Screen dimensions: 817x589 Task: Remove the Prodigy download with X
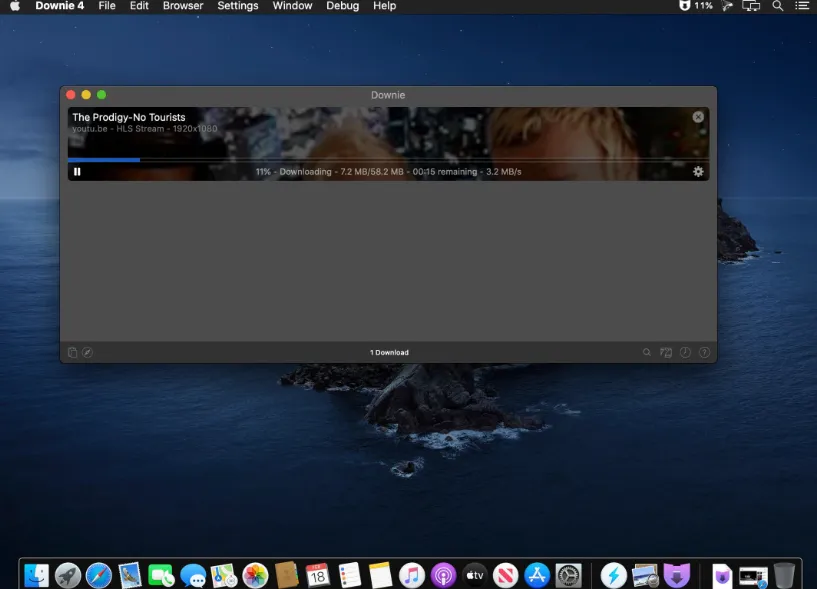point(698,117)
